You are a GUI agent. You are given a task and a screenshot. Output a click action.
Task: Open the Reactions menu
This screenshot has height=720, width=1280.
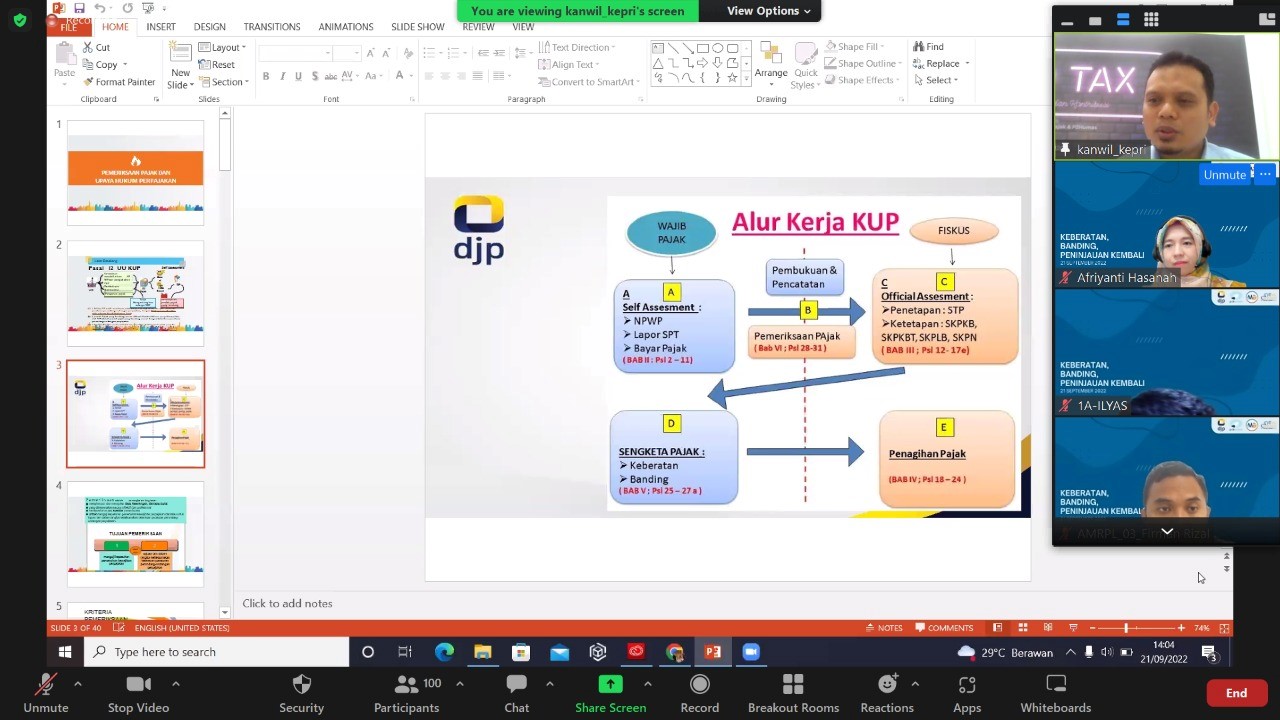click(x=886, y=685)
